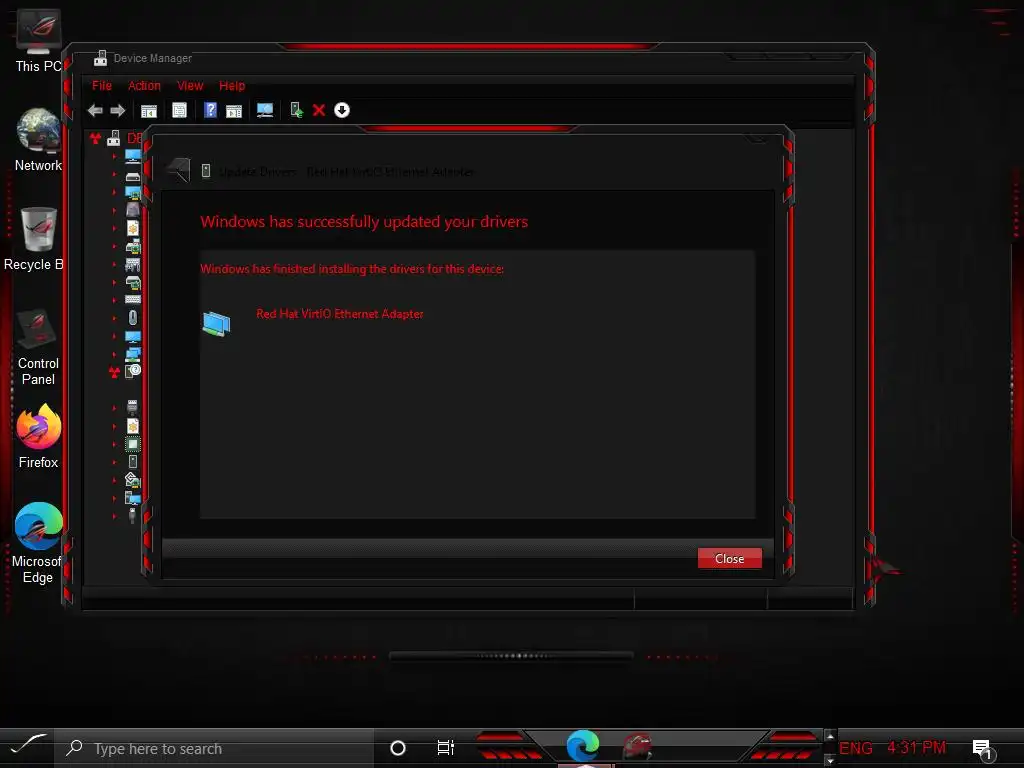Select the Recycle Bin desktop icon
Screen dimensions: 1024x768
click(x=36, y=239)
